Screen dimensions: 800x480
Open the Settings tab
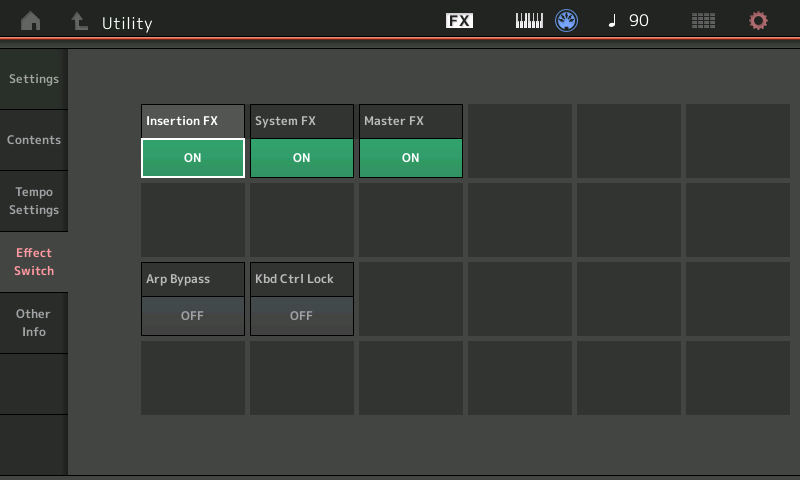pyautogui.click(x=34, y=79)
